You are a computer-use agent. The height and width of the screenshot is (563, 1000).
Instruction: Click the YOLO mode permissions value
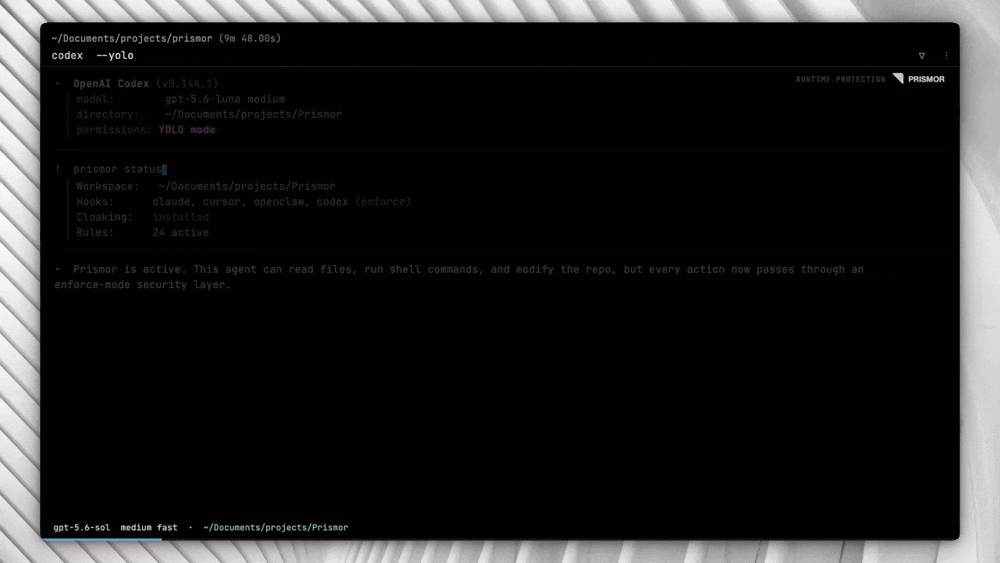point(187,129)
